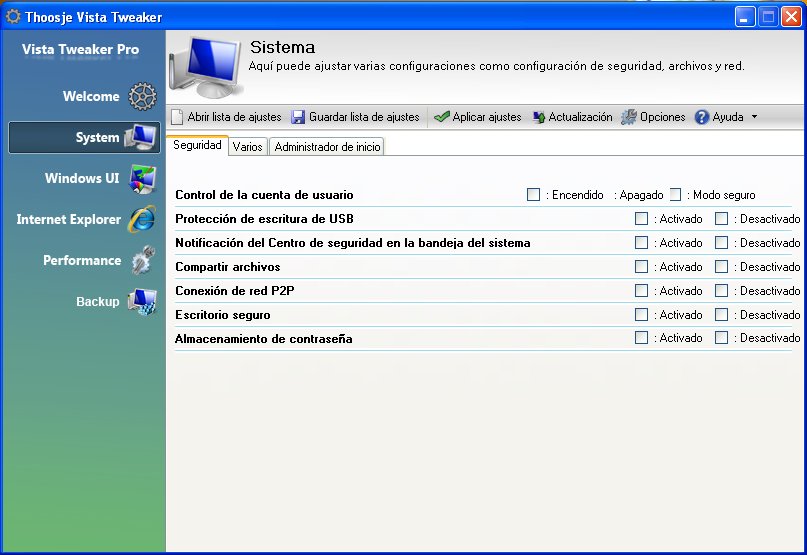807x555 pixels.
Task: Check Activado for Notificación del Centro de seguridad
Action: coord(641,242)
